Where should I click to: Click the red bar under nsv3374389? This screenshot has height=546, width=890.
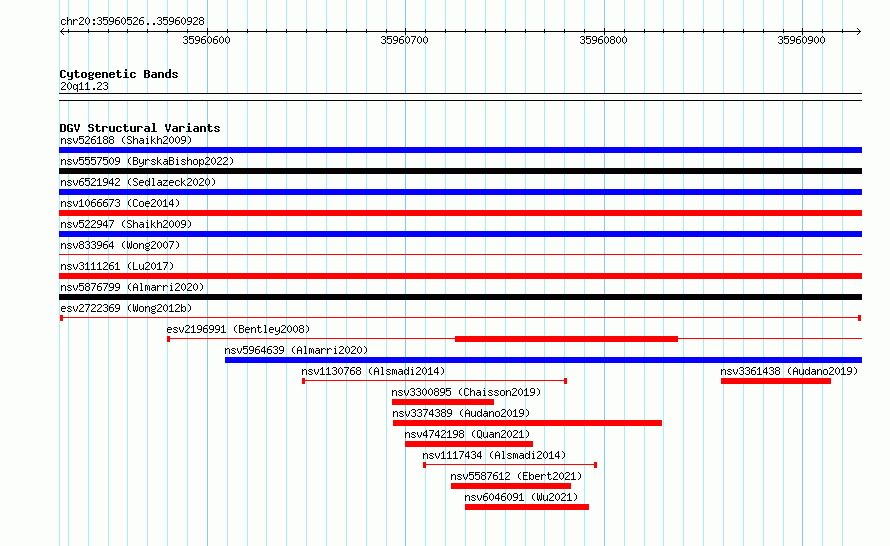coord(527,423)
